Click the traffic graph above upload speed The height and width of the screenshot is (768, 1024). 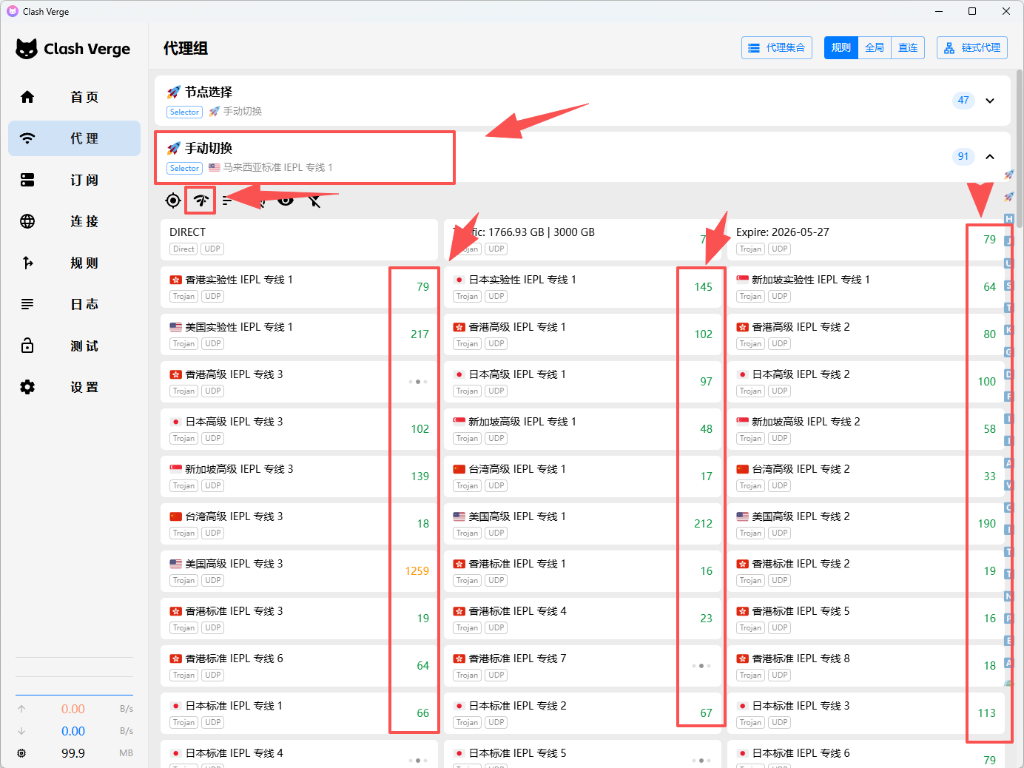pyautogui.click(x=74, y=676)
